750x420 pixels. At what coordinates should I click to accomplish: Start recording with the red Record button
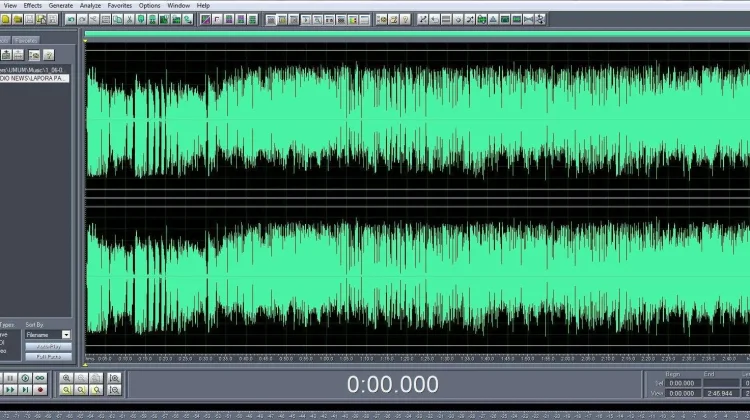click(40, 390)
